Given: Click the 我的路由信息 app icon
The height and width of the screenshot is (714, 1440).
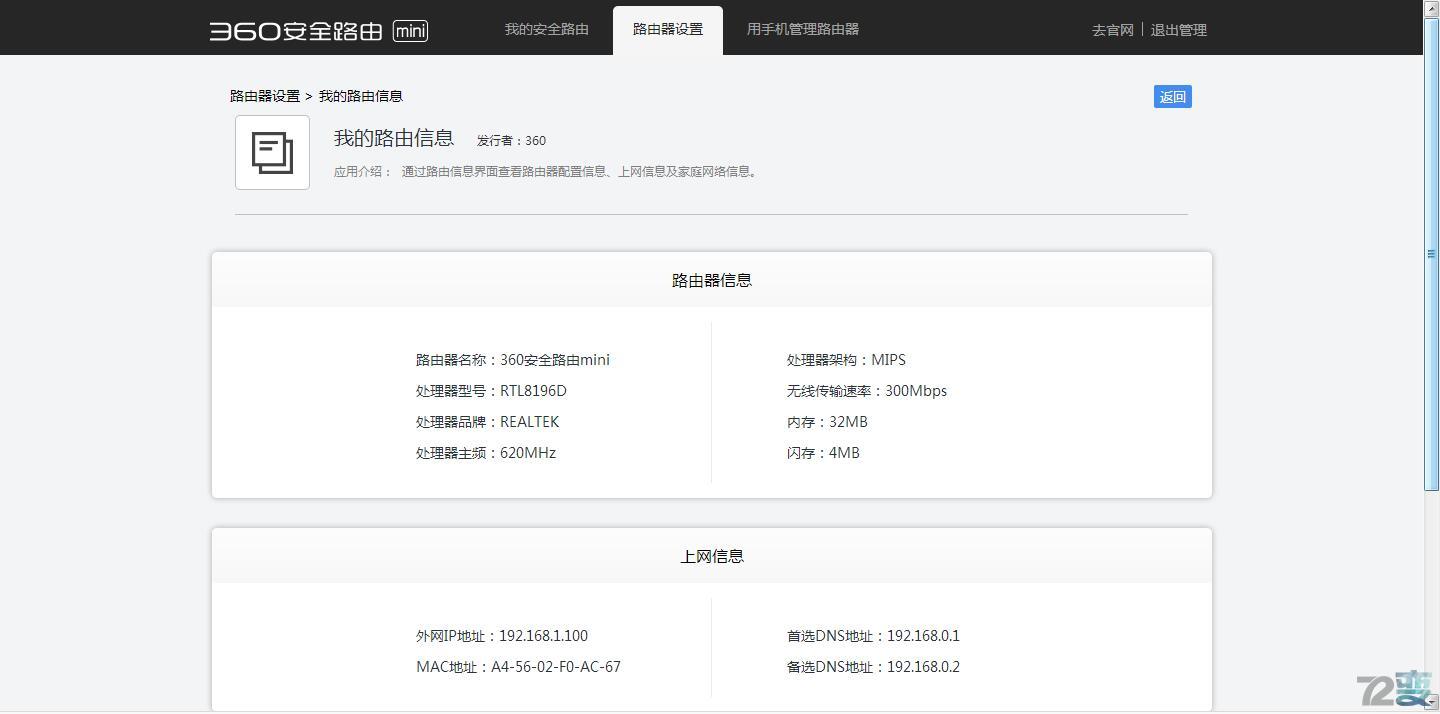Looking at the screenshot, I should pos(272,152).
